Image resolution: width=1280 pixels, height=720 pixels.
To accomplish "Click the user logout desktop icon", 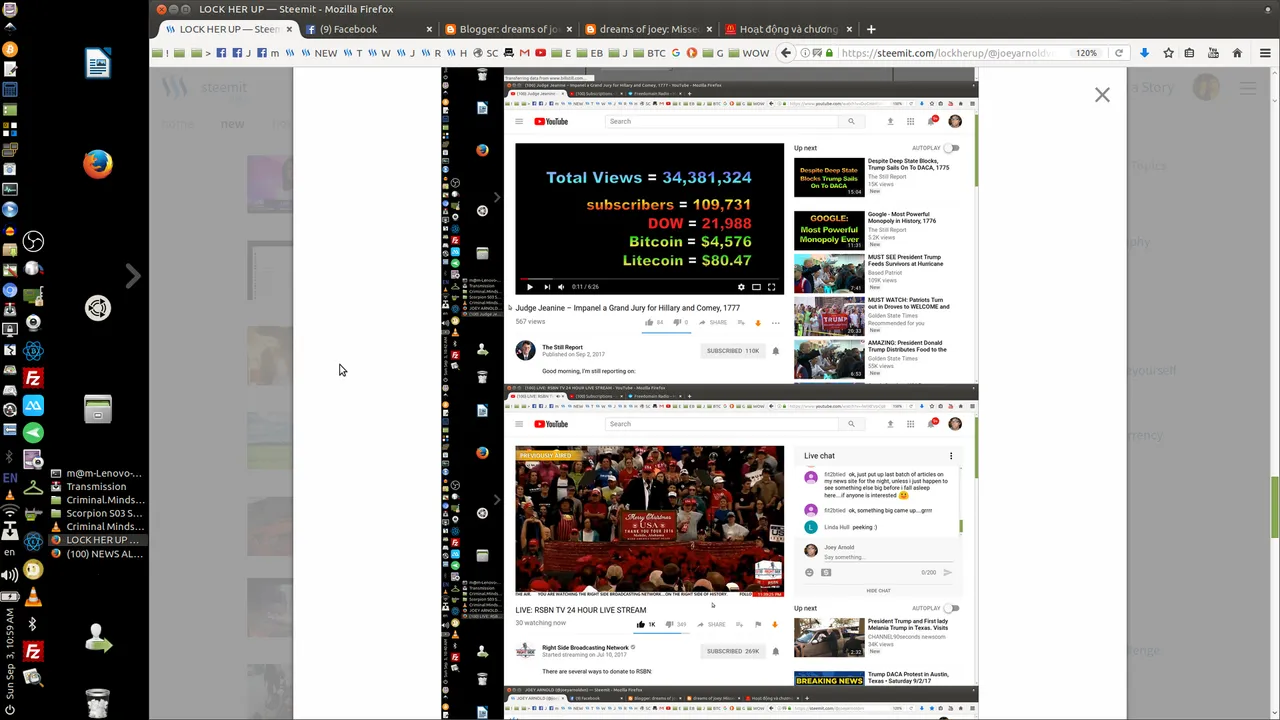I will pyautogui.click(x=98, y=639).
